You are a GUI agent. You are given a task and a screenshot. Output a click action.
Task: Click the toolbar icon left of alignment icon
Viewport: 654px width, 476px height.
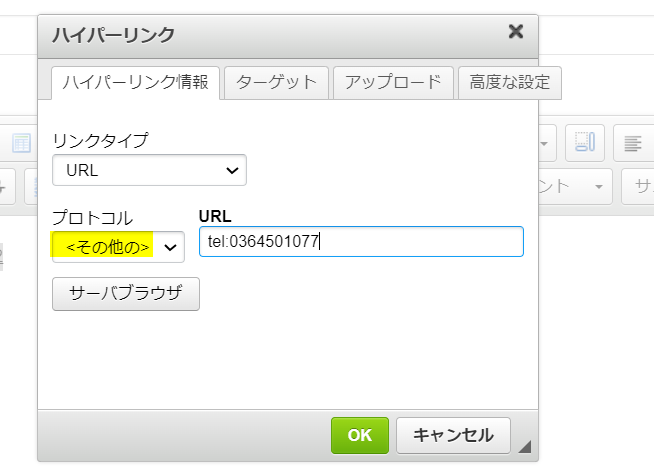[x=584, y=144]
